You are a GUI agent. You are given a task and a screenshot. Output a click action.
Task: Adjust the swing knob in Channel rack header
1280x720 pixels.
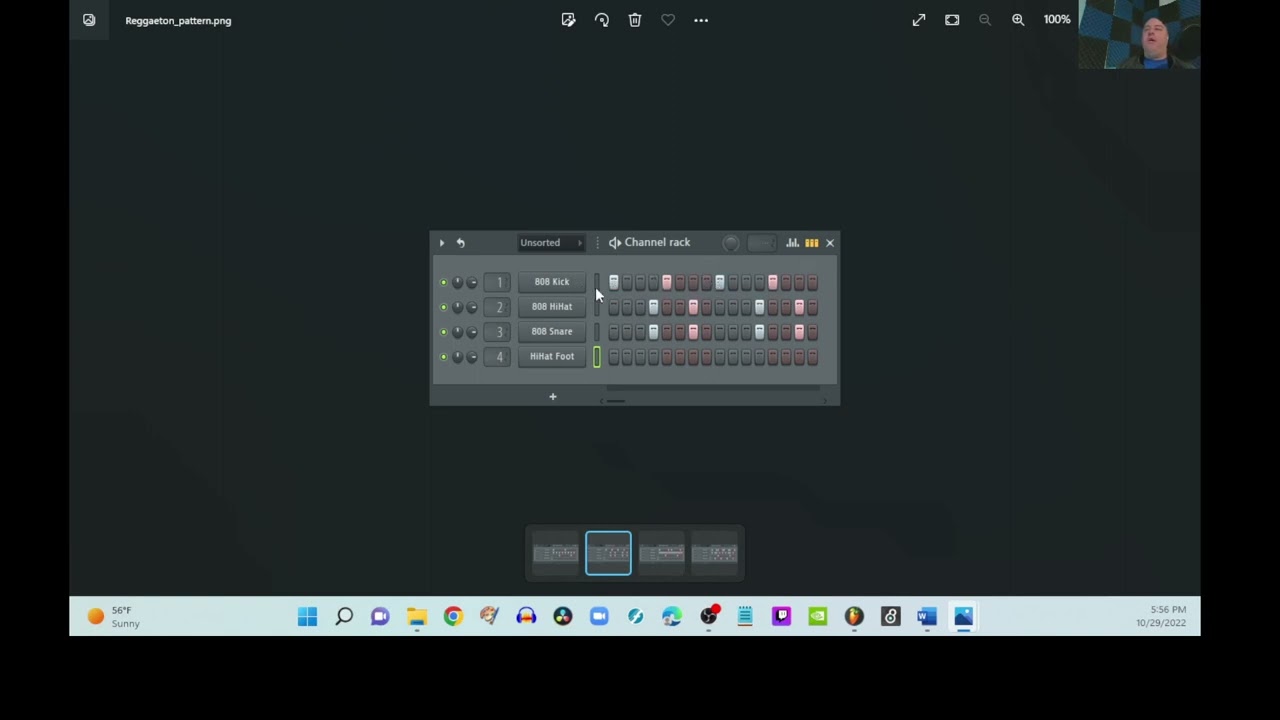(731, 243)
